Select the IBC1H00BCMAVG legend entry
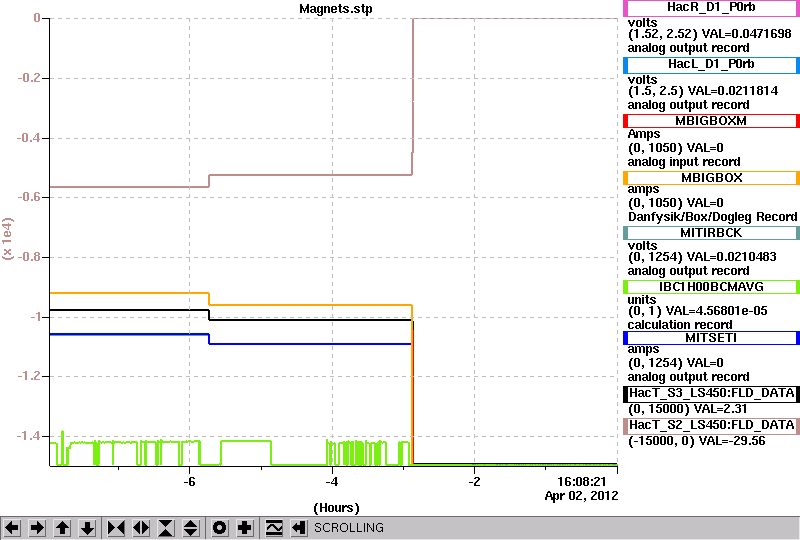 pos(711,287)
